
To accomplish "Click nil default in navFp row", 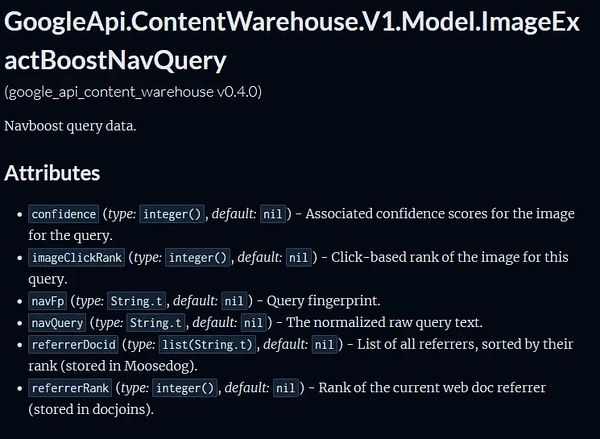I will tap(234, 301).
